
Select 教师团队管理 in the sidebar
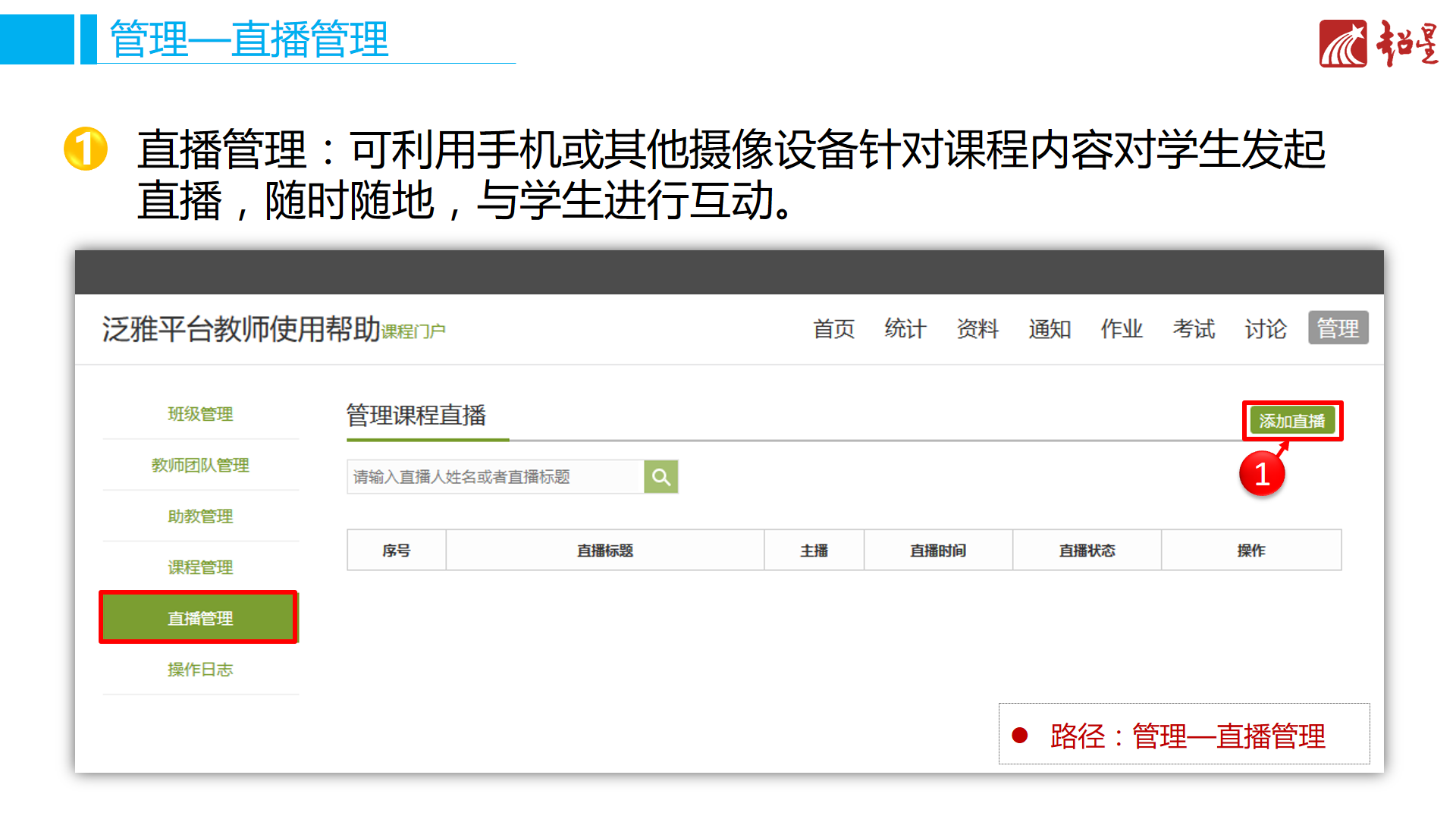(200, 465)
